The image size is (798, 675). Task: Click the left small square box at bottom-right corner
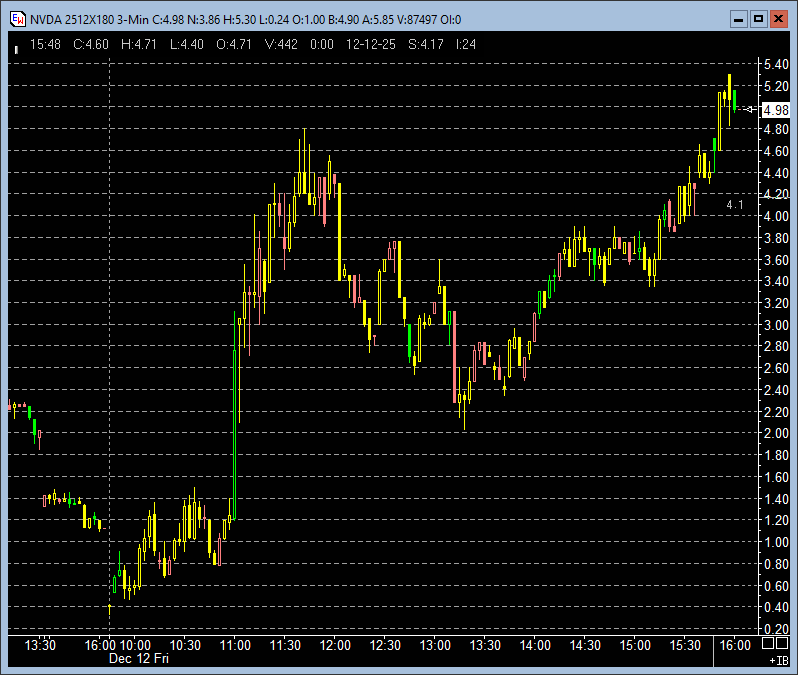pyautogui.click(x=769, y=641)
